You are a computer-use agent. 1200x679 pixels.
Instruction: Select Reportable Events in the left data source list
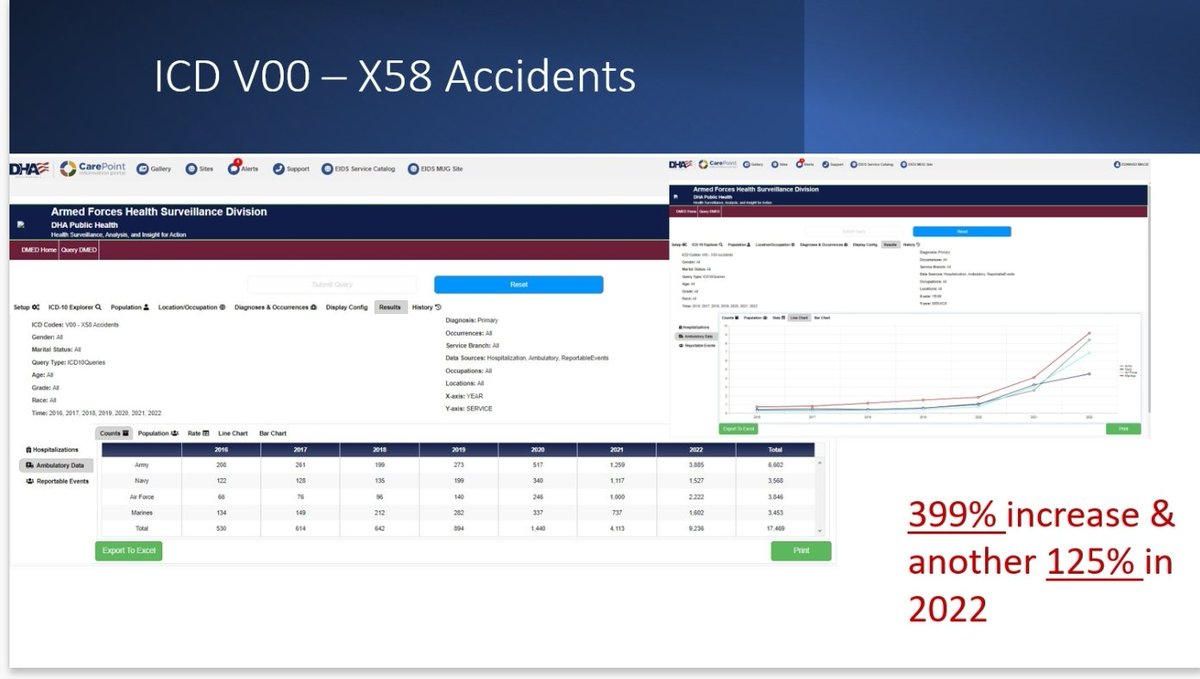tap(56, 481)
